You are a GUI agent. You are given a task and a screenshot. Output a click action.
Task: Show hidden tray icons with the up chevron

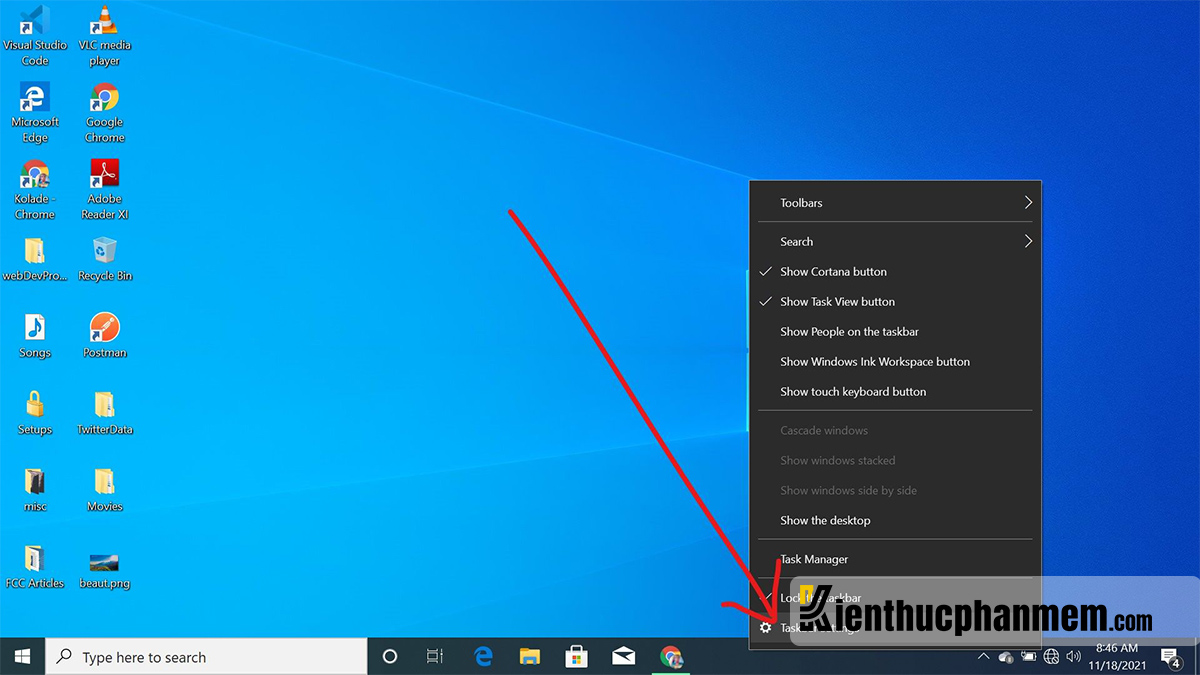(983, 657)
